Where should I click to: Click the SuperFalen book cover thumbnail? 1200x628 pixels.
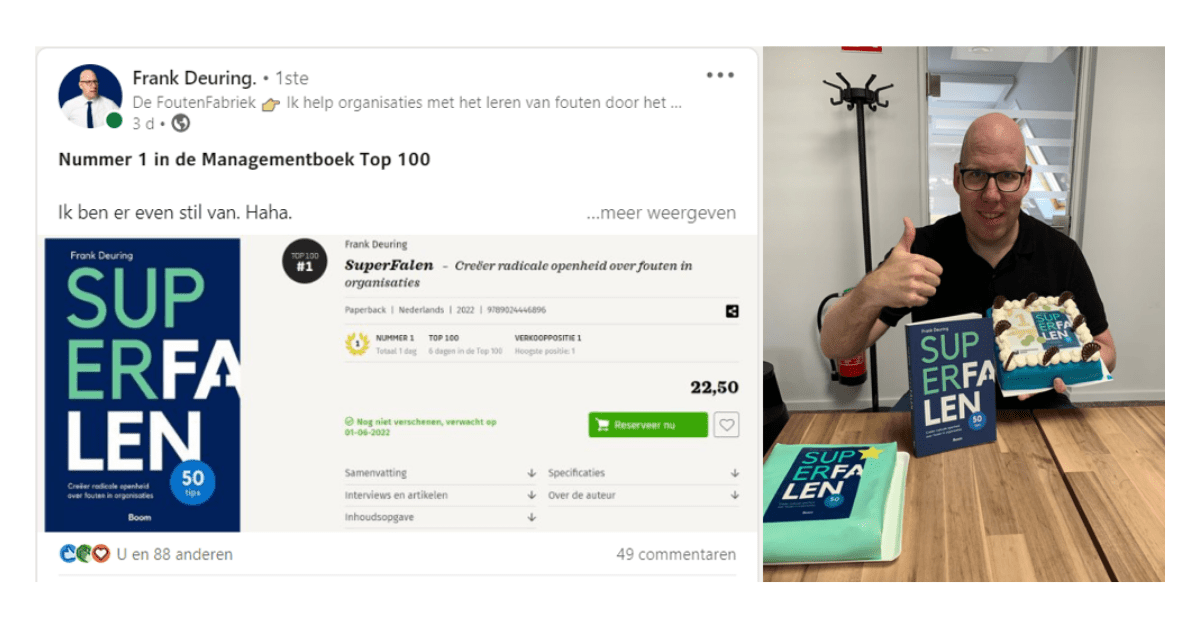[142, 385]
